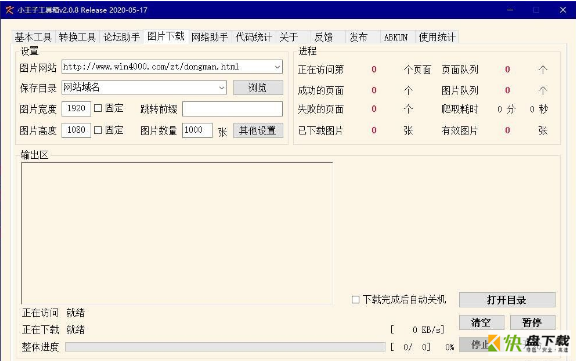Click the 跳转前缀 input field
The image size is (576, 361).
click(232, 109)
